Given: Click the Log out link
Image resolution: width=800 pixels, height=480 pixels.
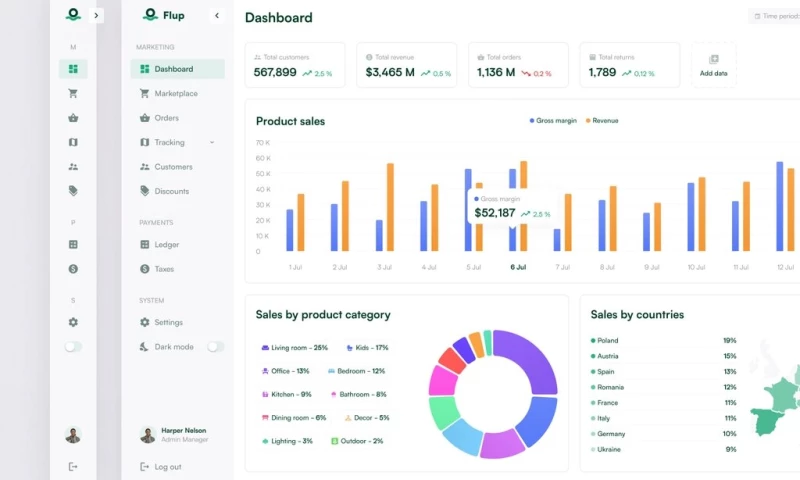Looking at the screenshot, I should pyautogui.click(x=167, y=467).
